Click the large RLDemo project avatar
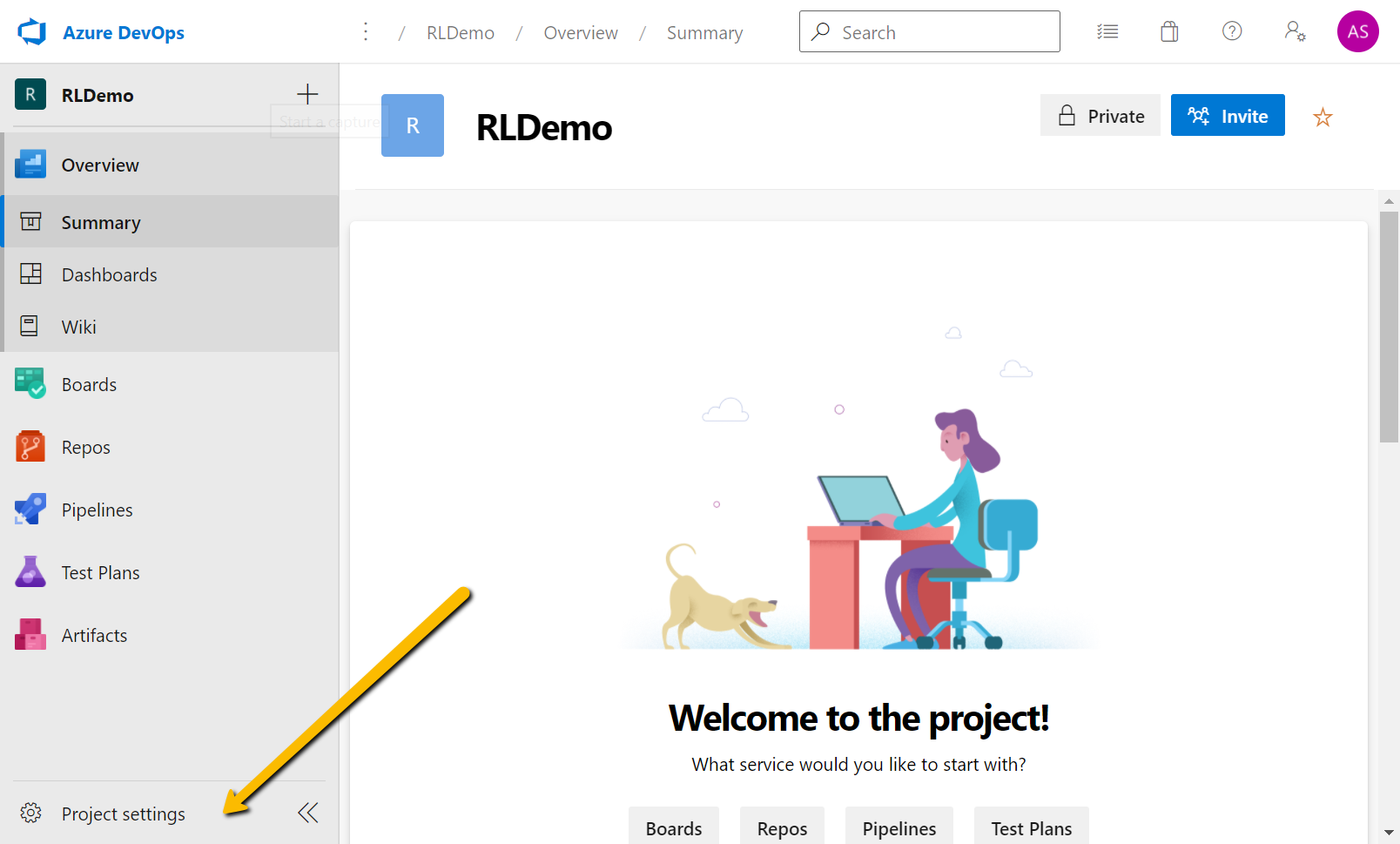The width and height of the screenshot is (1400, 844). [x=413, y=125]
